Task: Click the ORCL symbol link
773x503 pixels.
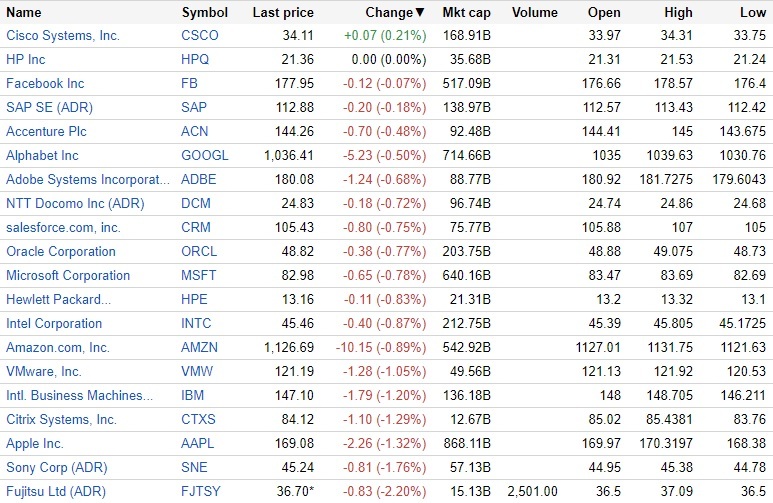Action: click(x=200, y=252)
